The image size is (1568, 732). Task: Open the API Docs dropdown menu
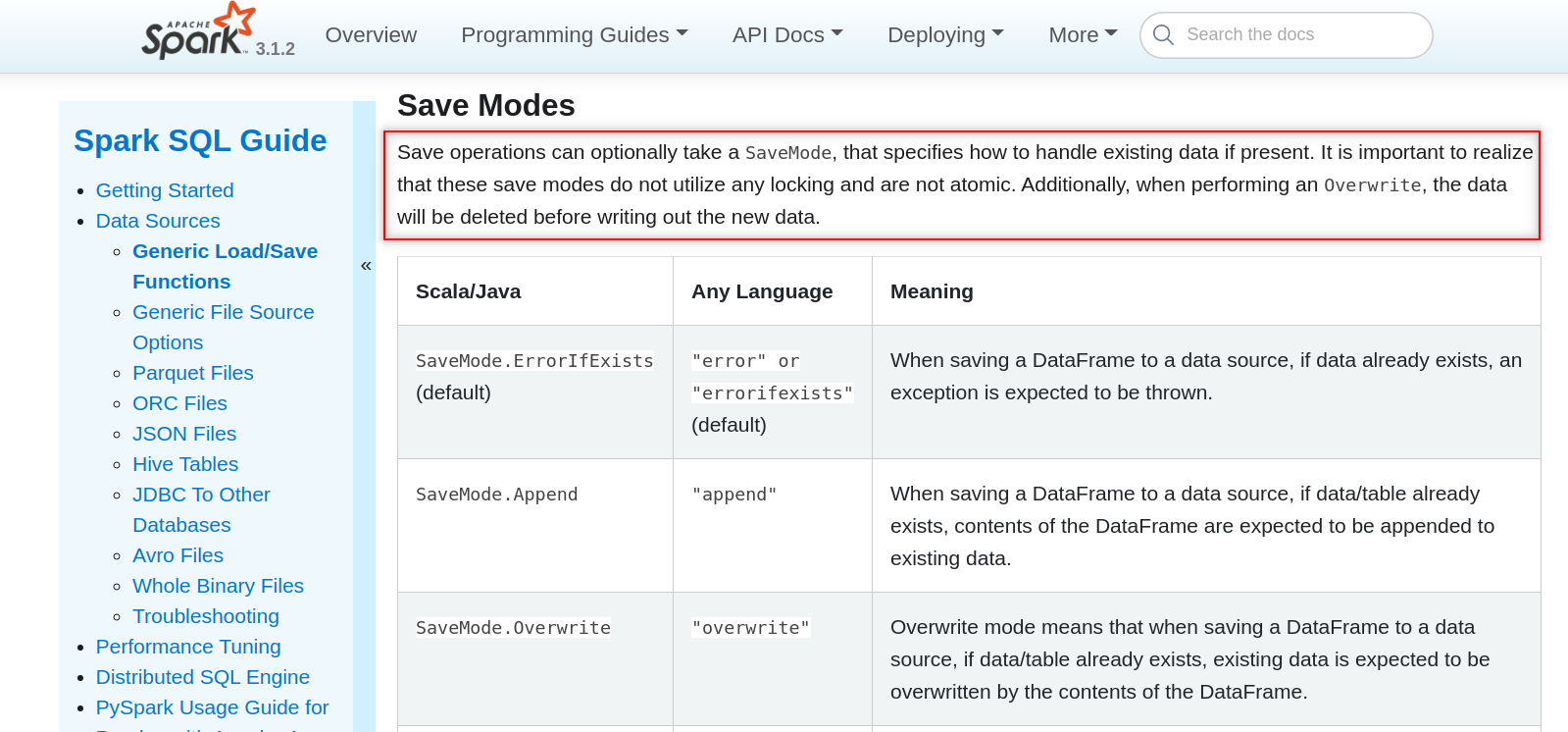click(786, 35)
